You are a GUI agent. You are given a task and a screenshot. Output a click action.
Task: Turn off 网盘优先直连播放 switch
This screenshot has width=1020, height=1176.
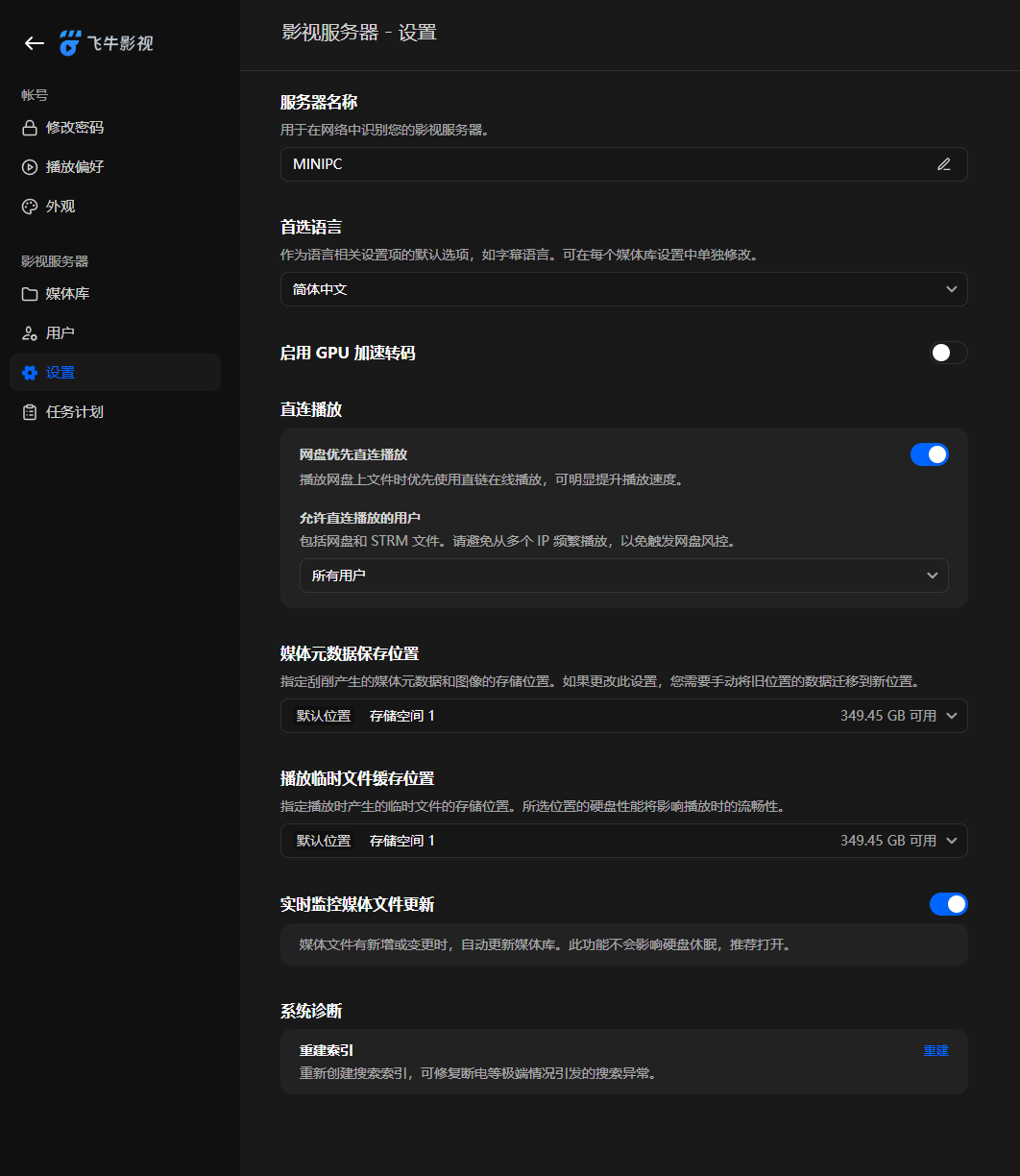coord(930,454)
